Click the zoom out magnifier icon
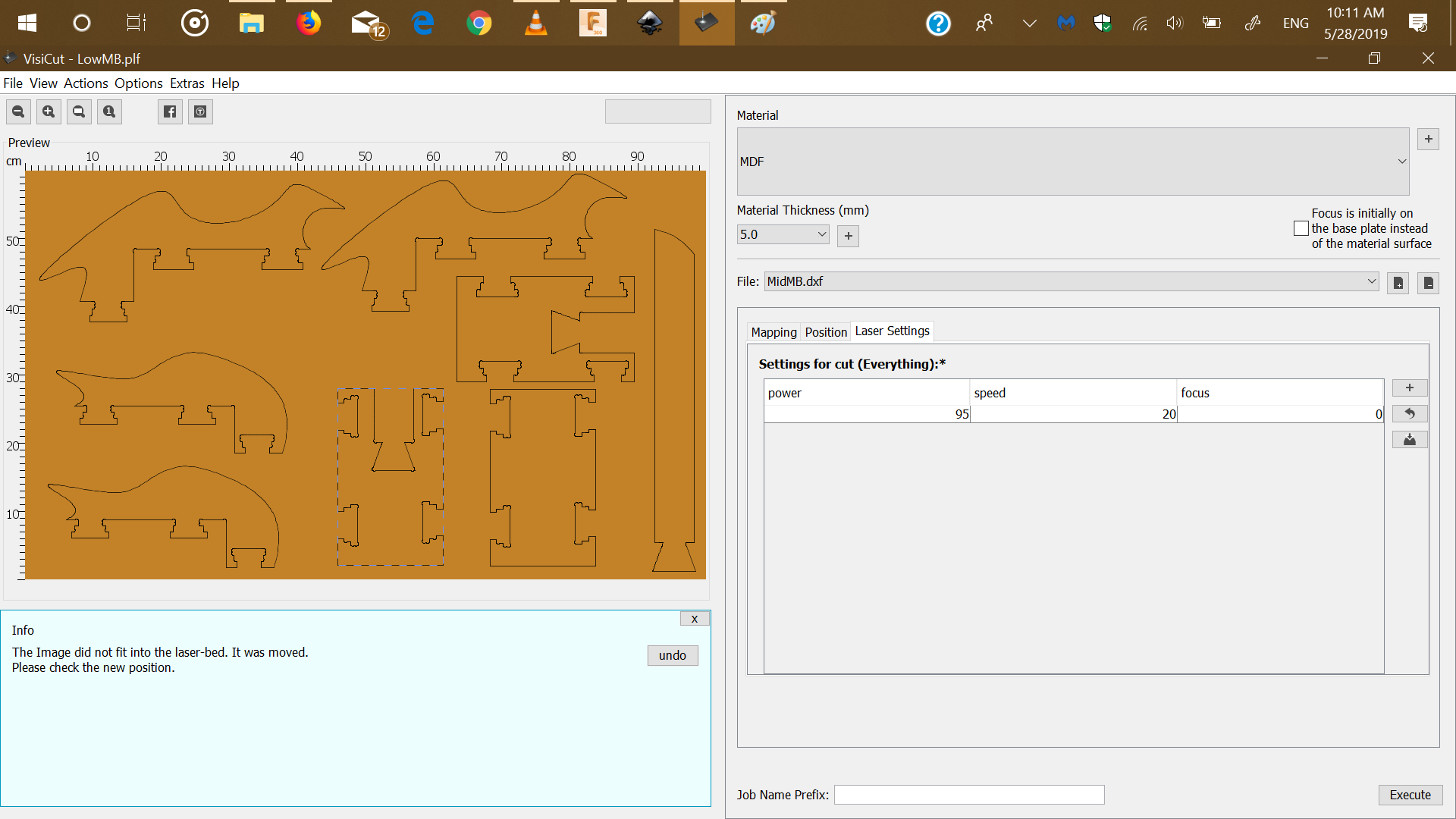The image size is (1456, 819). [18, 112]
